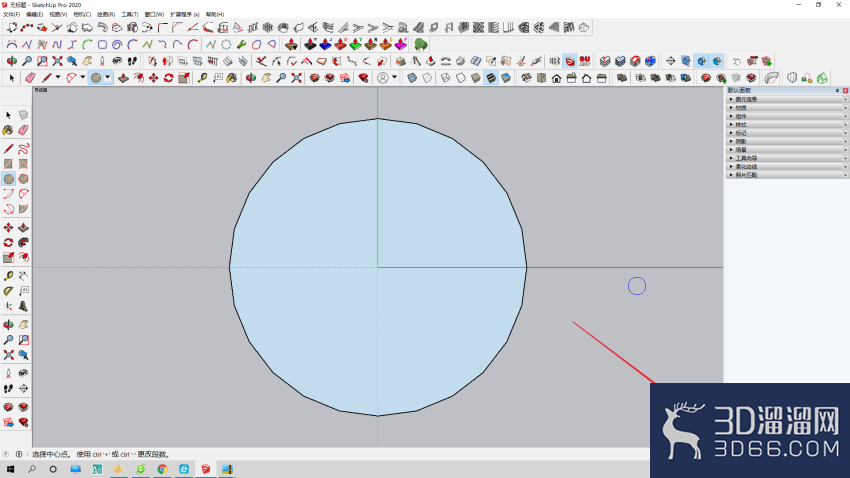Open the circle tool dropdown arrow
The image size is (850, 478).
(x=107, y=77)
